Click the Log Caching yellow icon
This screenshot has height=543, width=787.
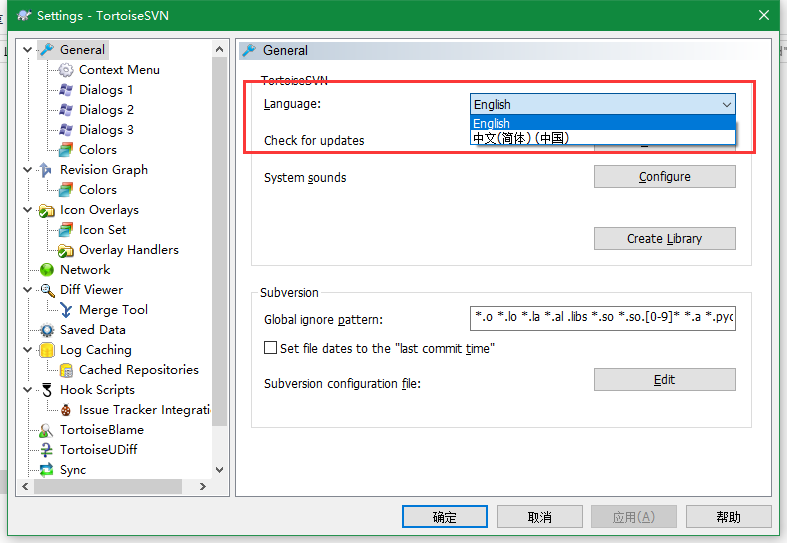pyautogui.click(x=47, y=350)
